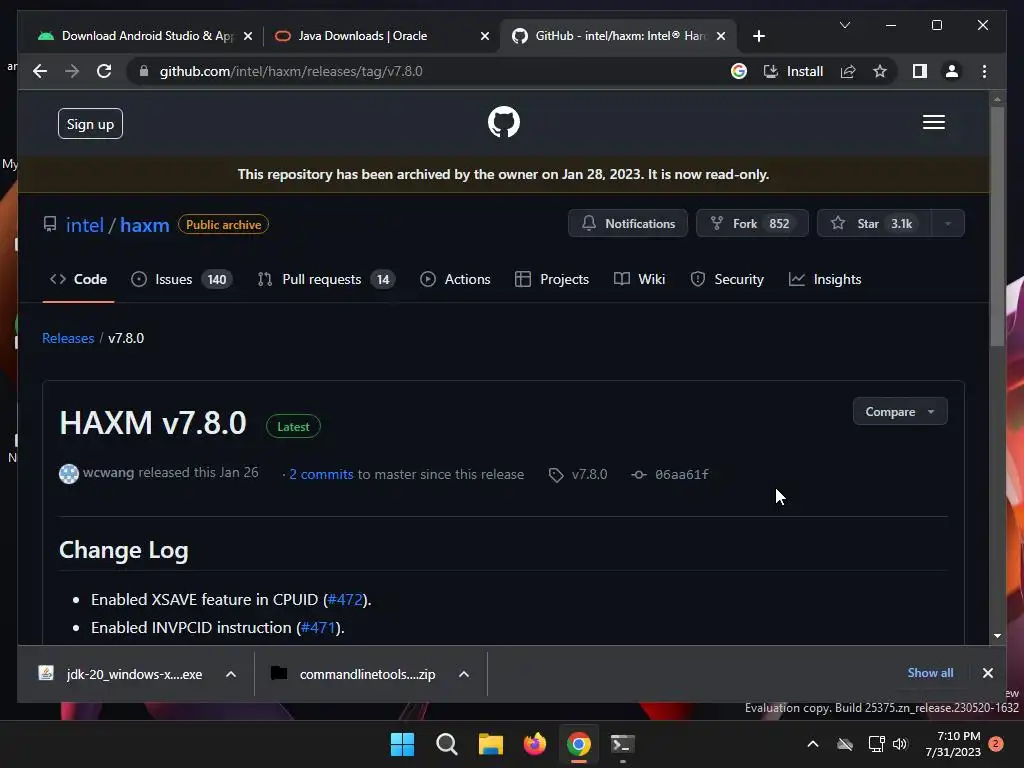Click the Fork 852 button
This screenshot has width=1024, height=768.
click(x=752, y=223)
